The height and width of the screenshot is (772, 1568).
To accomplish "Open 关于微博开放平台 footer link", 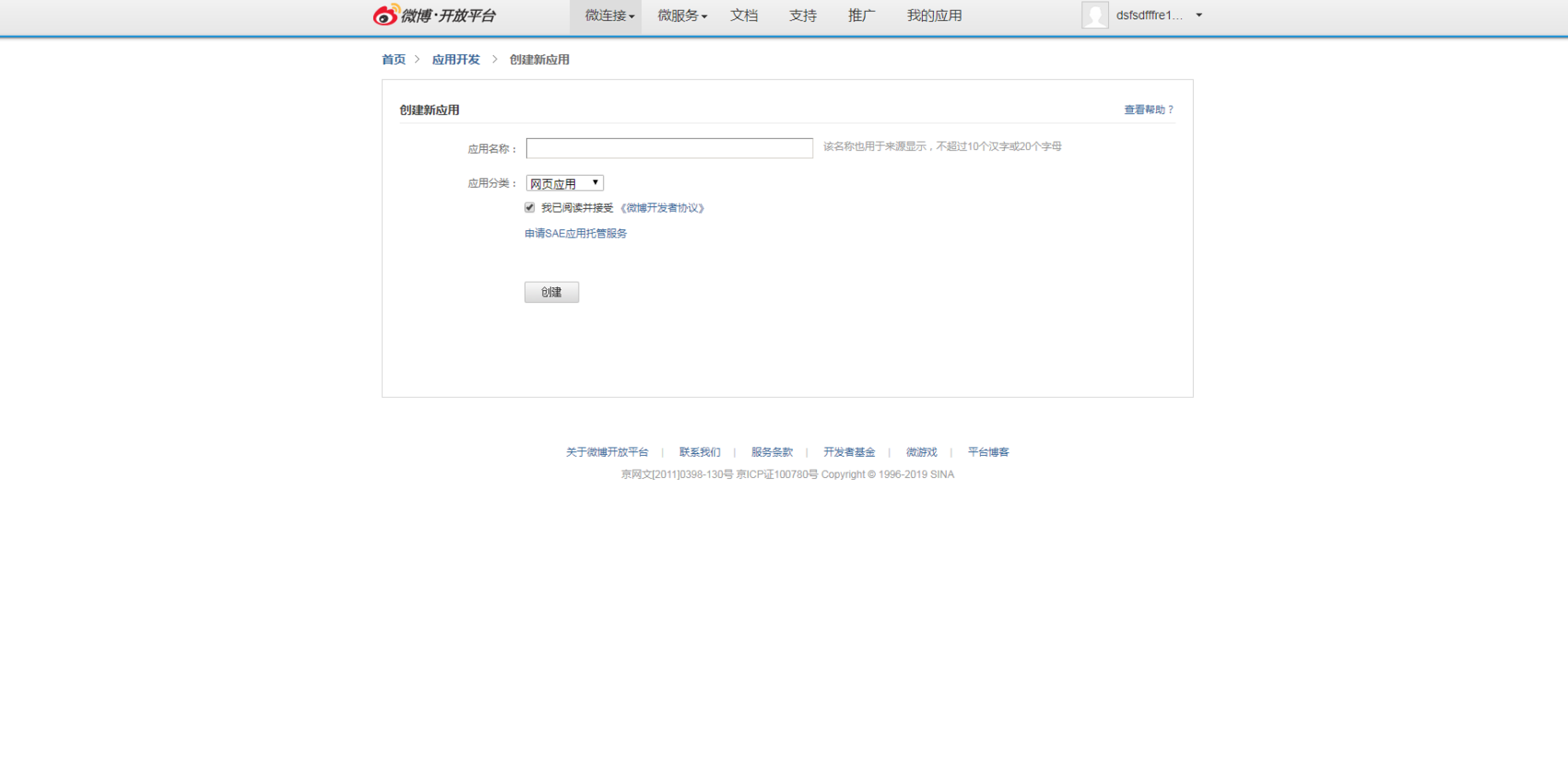I will [x=607, y=452].
